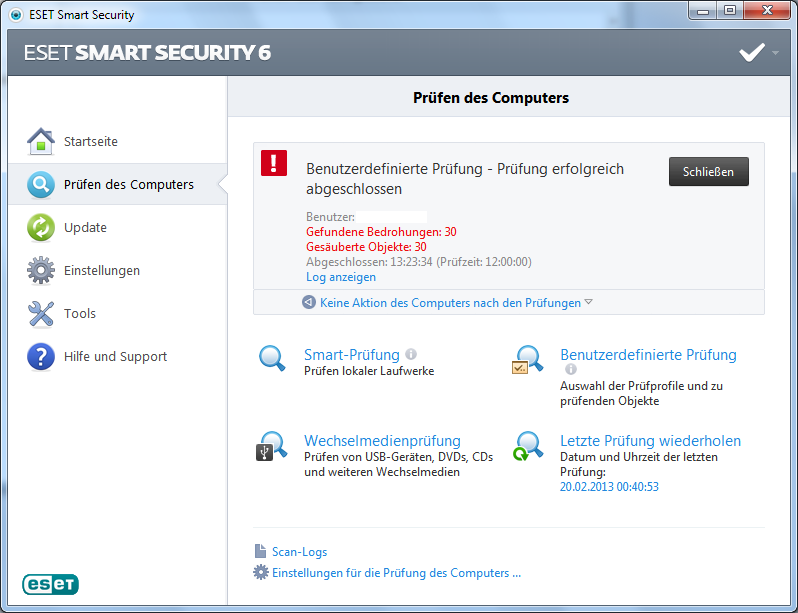Open the ESET title bar system menu icon
This screenshot has width=798, height=613.
(16, 15)
